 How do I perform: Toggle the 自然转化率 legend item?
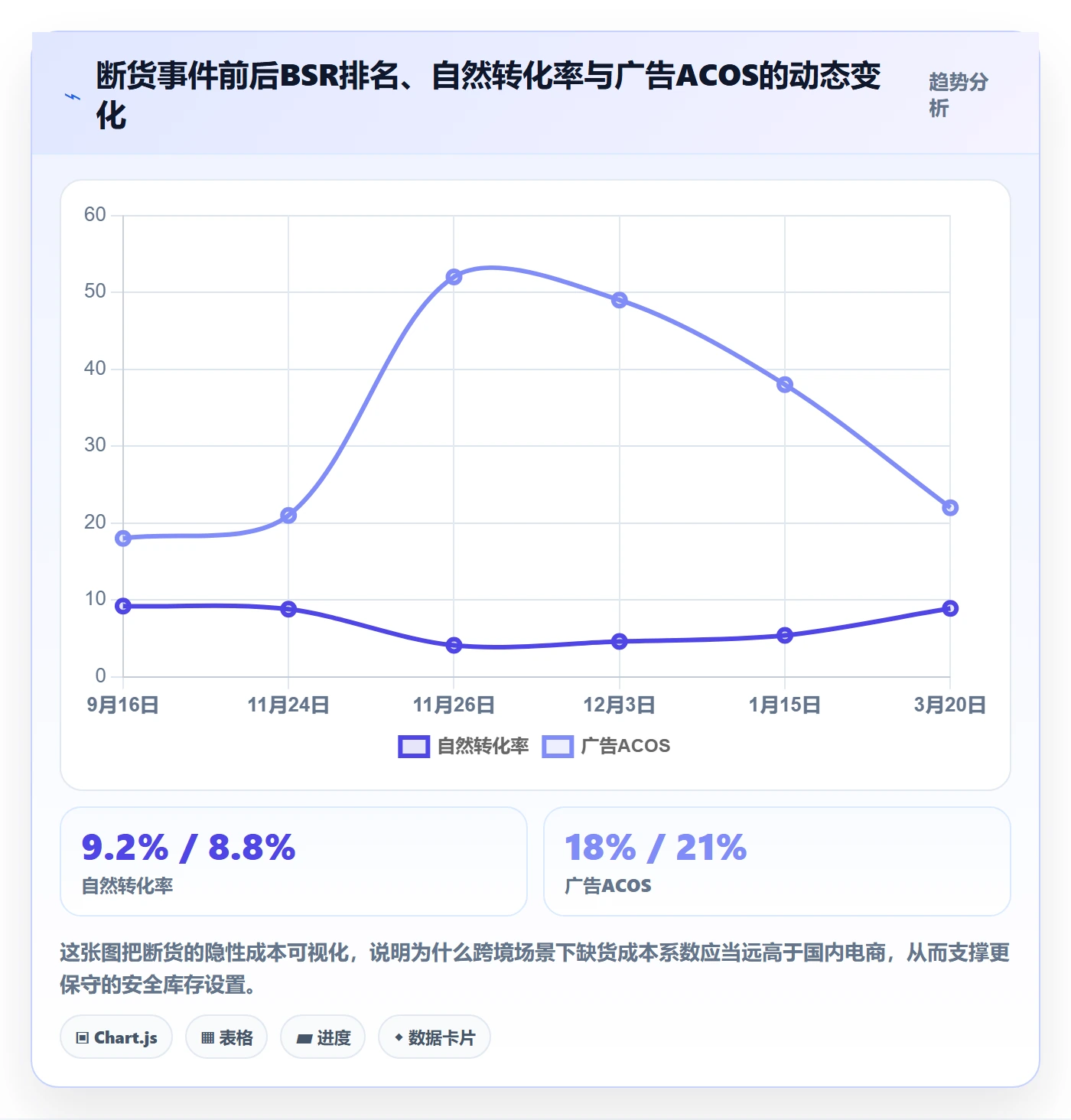tap(464, 746)
